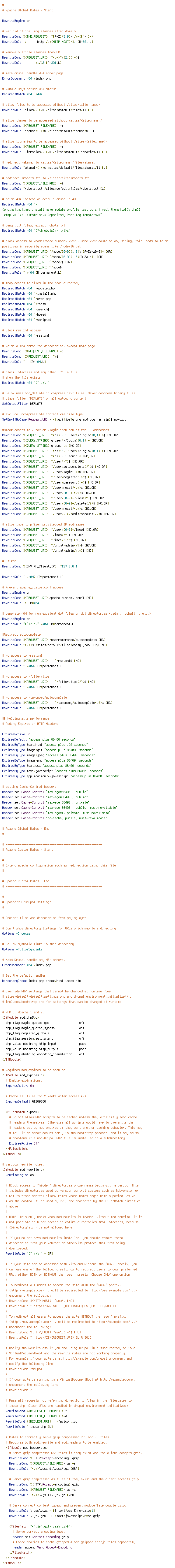Click the 'Options +FollowSymLinks' directive
This screenshot has height=1568, width=175.
click(x=22, y=949)
